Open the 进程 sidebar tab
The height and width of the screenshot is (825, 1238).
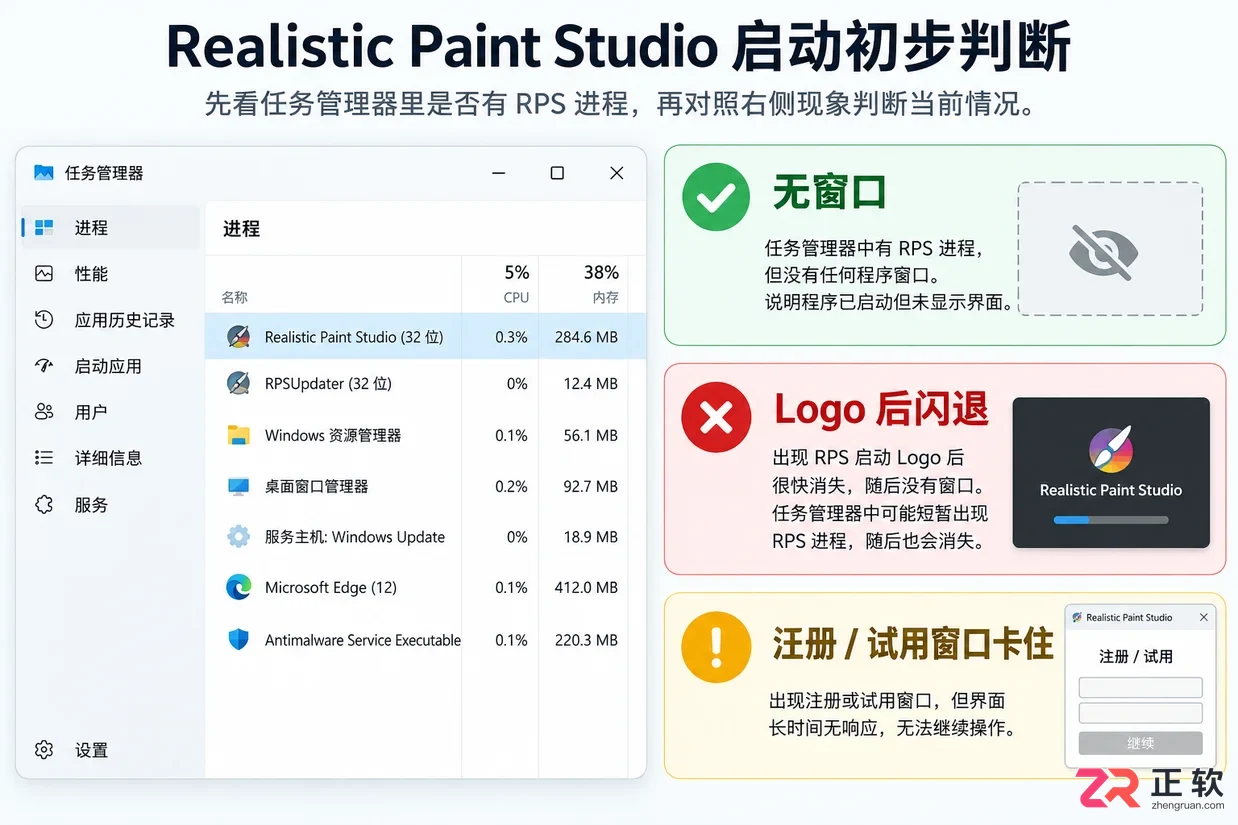coord(111,228)
